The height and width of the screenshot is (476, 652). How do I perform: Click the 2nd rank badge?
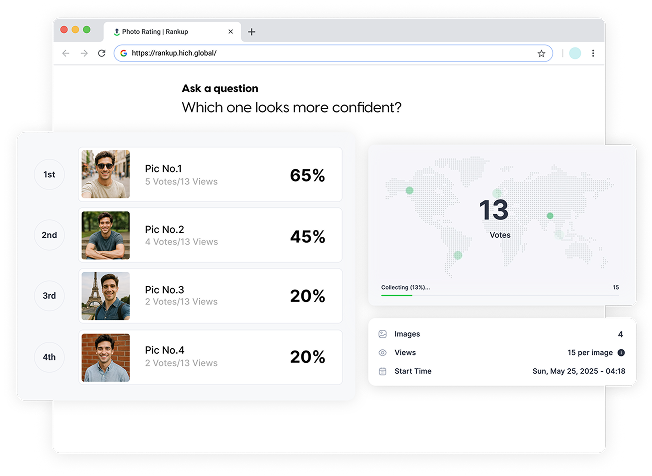[49, 235]
